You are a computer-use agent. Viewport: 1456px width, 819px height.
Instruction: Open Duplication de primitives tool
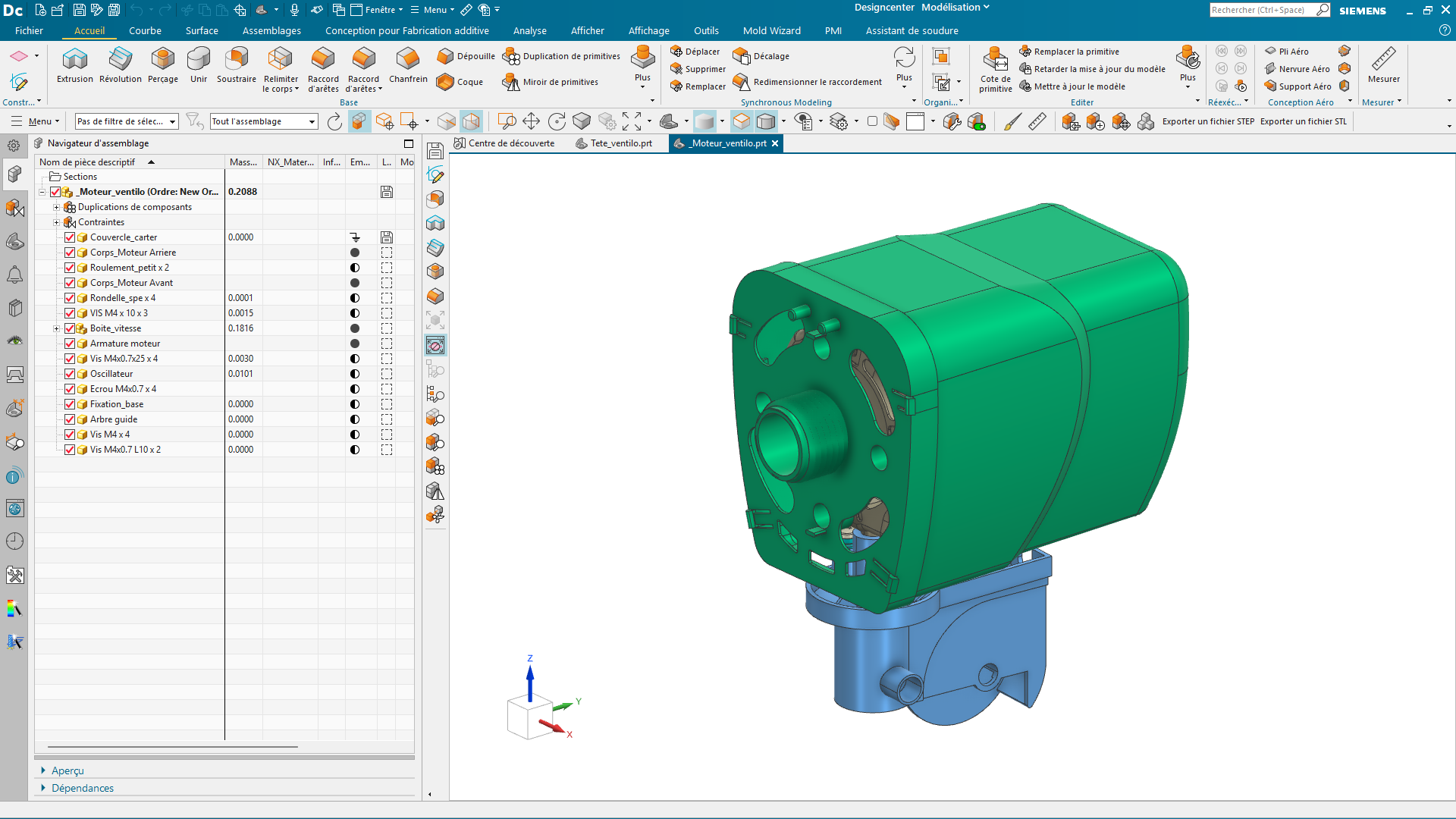[562, 56]
